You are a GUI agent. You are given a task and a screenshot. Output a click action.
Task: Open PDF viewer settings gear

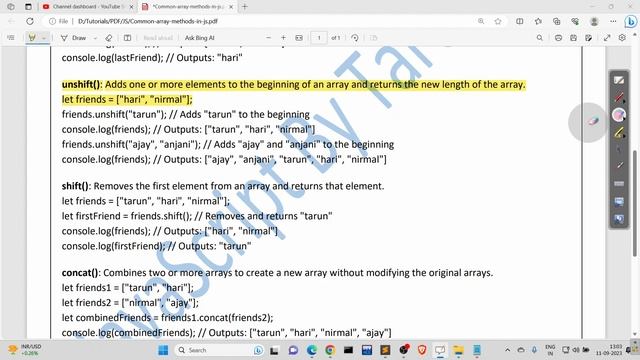[x=622, y=38]
